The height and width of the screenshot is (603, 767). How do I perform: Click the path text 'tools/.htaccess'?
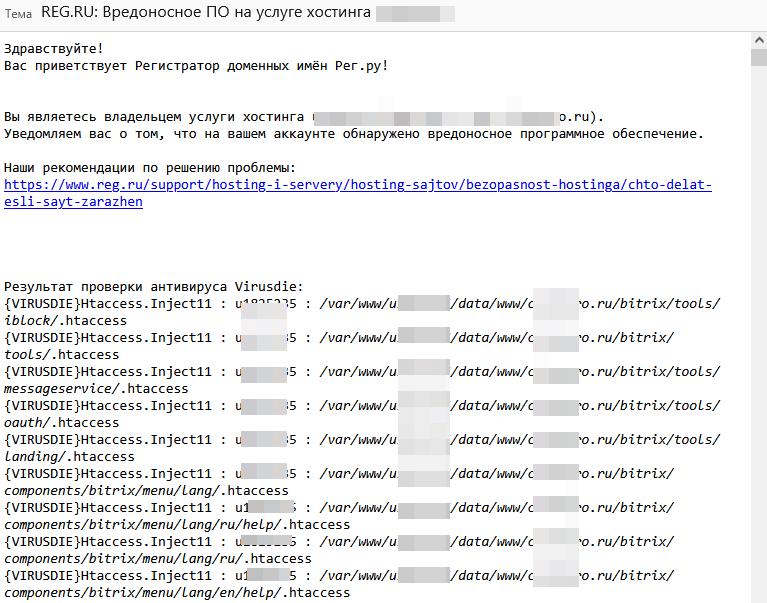61,355
